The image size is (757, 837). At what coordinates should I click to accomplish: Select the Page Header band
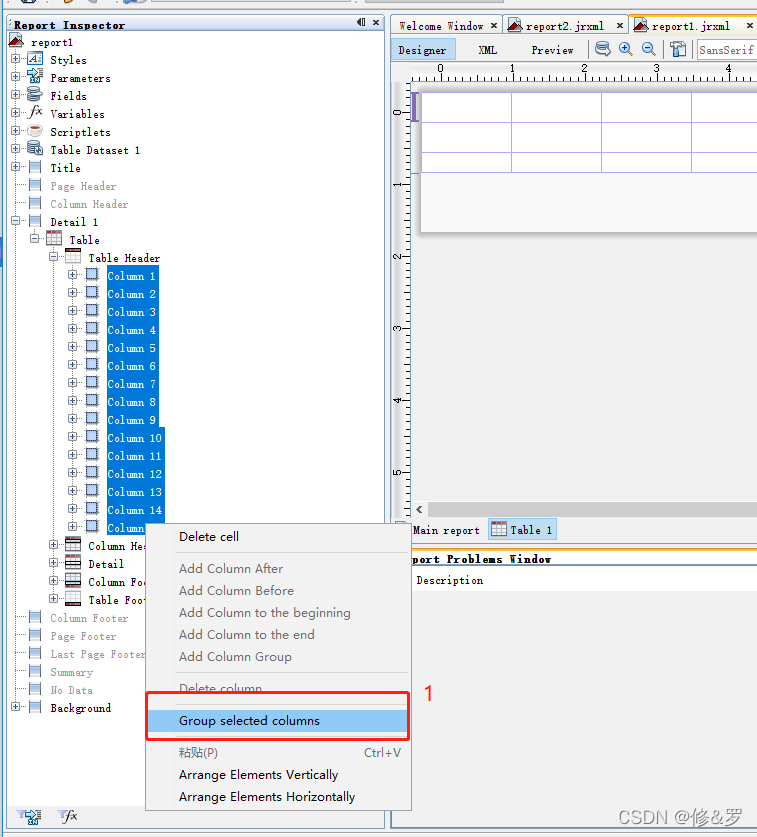pyautogui.click(x=83, y=186)
